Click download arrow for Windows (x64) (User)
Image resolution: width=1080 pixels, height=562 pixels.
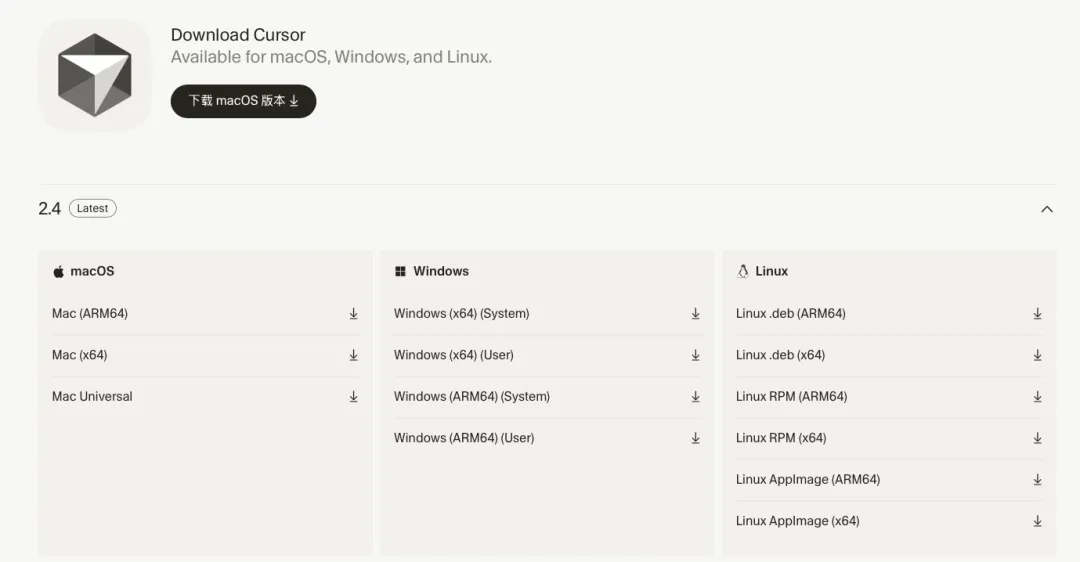click(x=696, y=355)
